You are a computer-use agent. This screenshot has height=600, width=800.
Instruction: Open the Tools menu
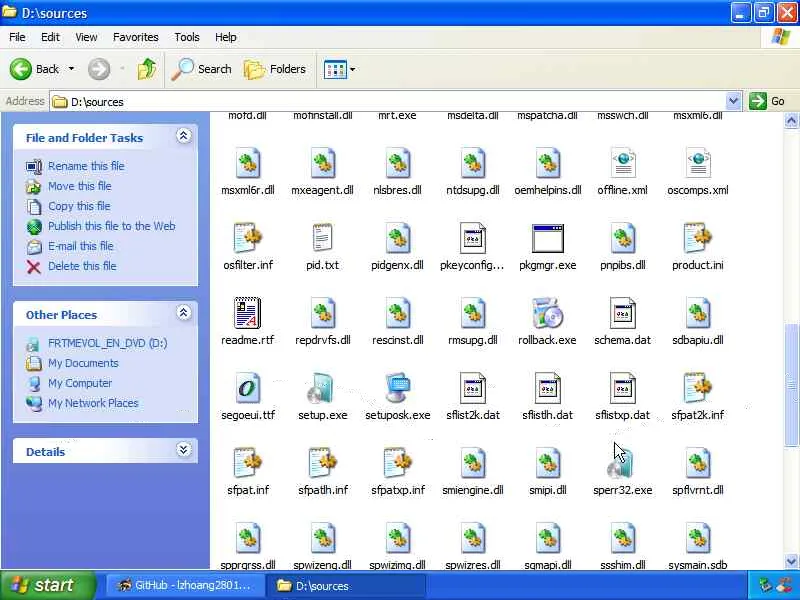click(187, 37)
